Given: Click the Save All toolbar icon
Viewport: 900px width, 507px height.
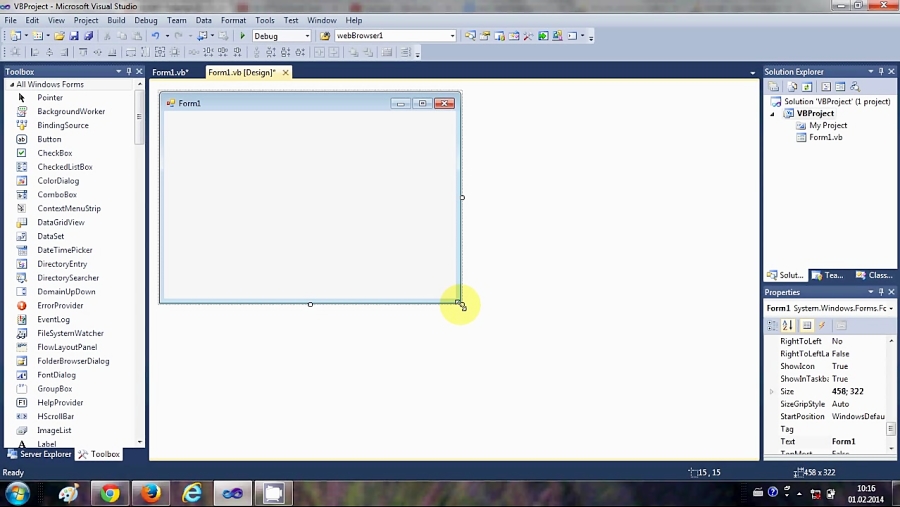Looking at the screenshot, I should 88,36.
